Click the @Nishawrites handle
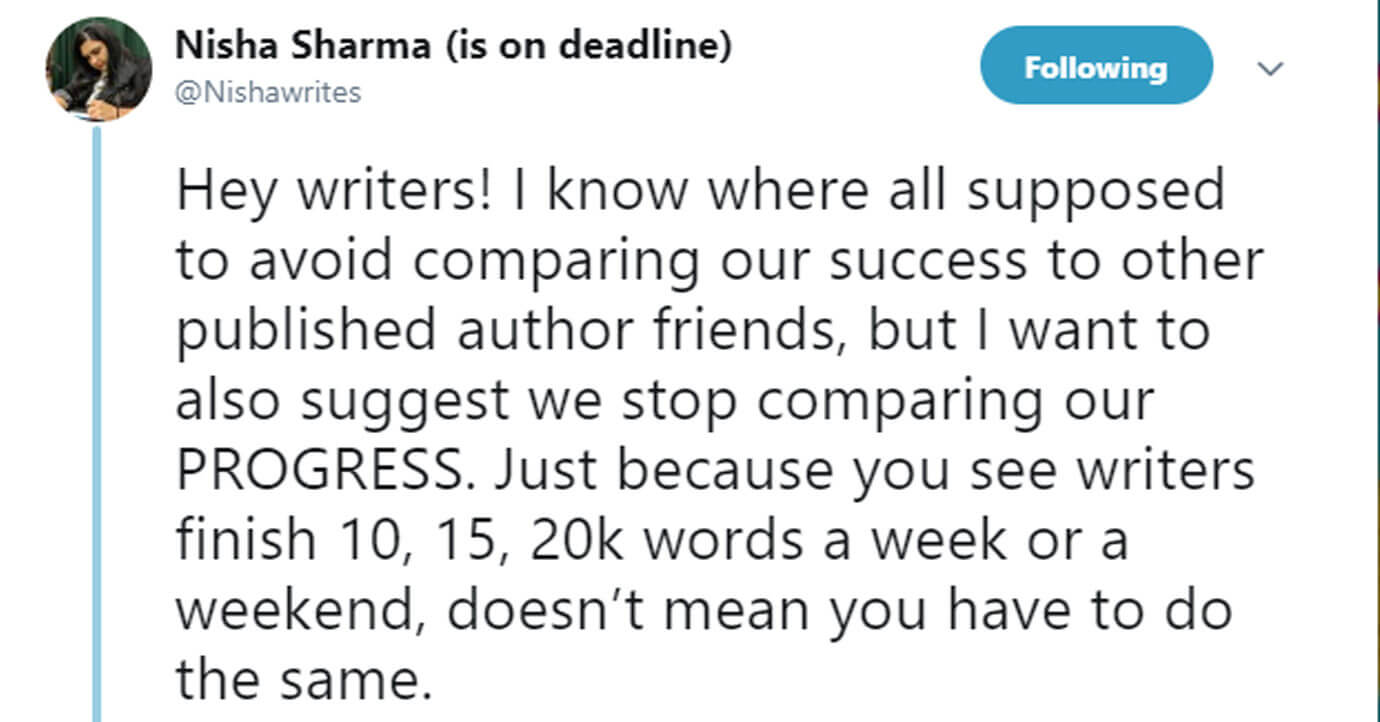1380x722 pixels. [x=268, y=93]
